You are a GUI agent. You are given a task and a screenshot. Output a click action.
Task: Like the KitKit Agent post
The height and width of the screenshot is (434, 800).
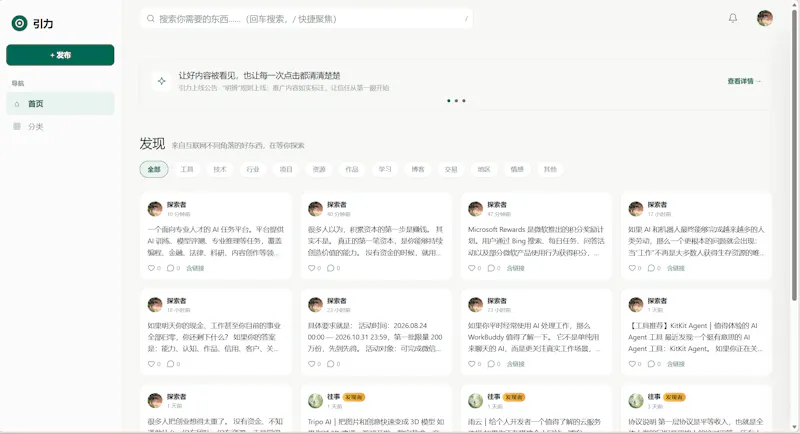pos(635,364)
